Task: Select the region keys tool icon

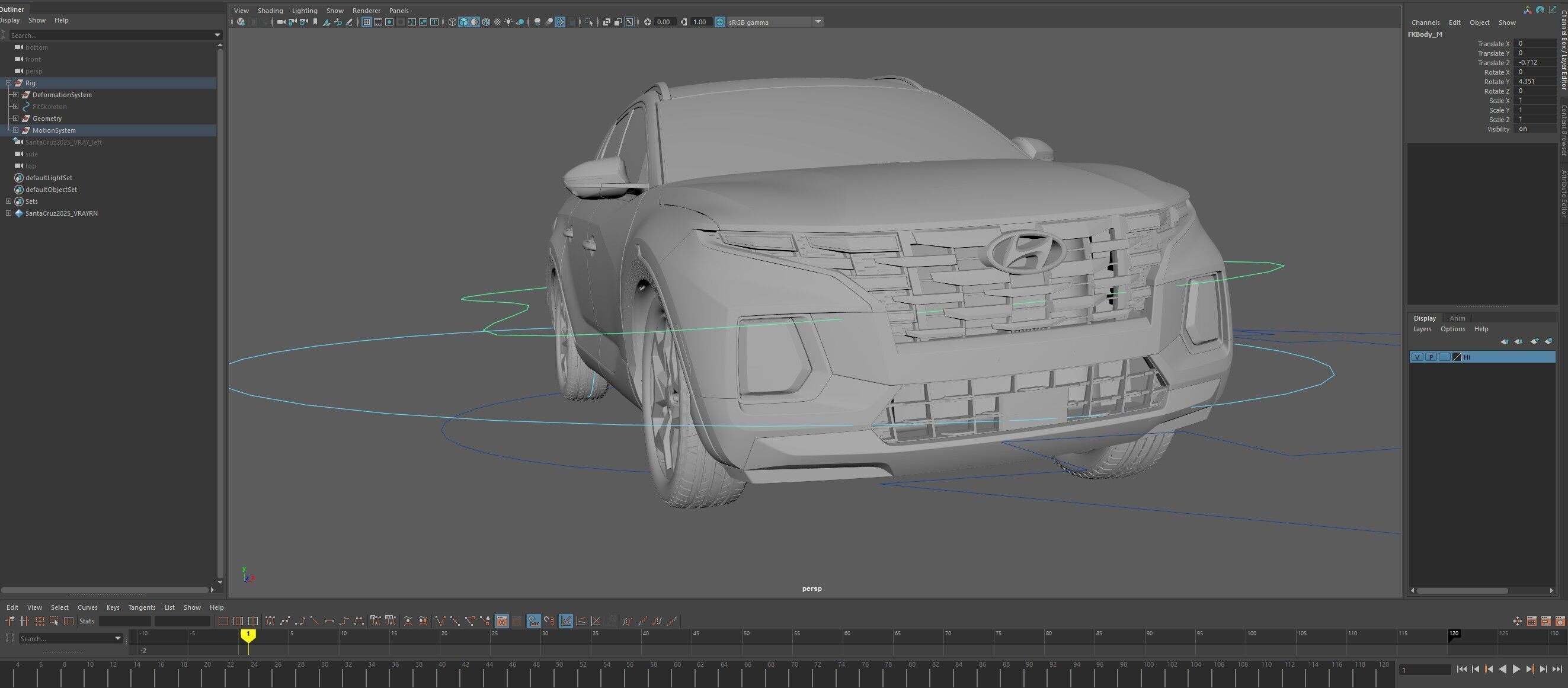Action: pos(54,621)
